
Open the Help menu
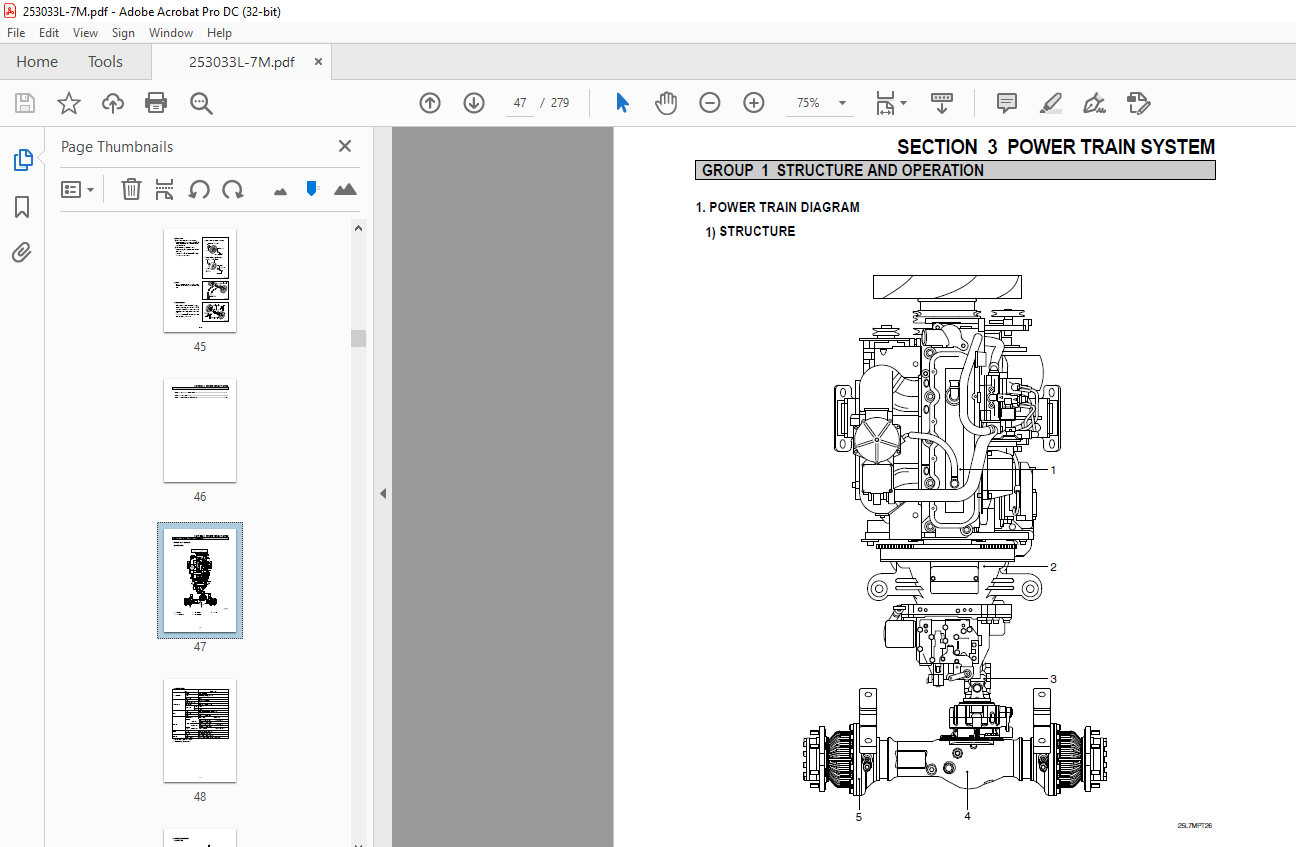[219, 33]
